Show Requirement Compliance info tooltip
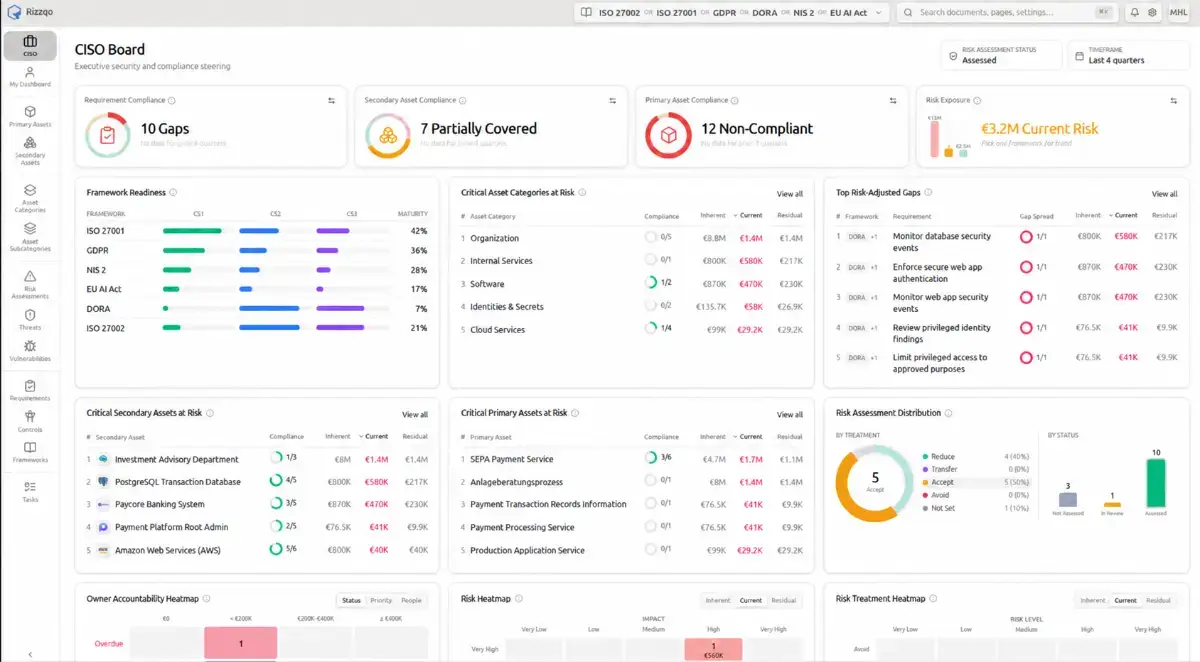This screenshot has height=662, width=1200. point(172,100)
